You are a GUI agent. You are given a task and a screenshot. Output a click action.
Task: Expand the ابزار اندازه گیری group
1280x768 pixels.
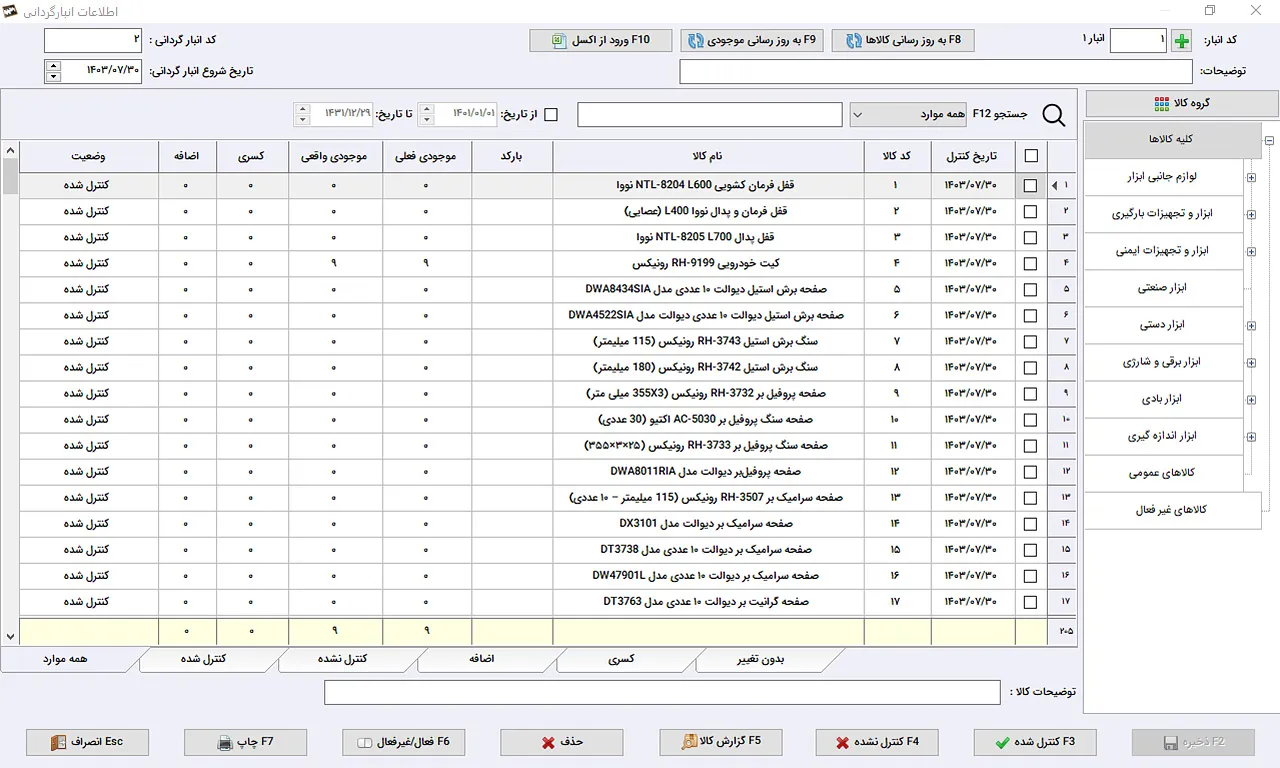1251,436
